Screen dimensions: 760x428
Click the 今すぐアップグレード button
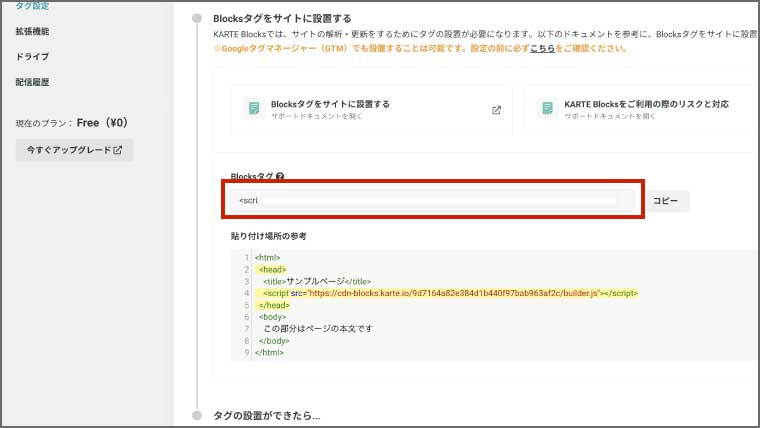point(74,150)
